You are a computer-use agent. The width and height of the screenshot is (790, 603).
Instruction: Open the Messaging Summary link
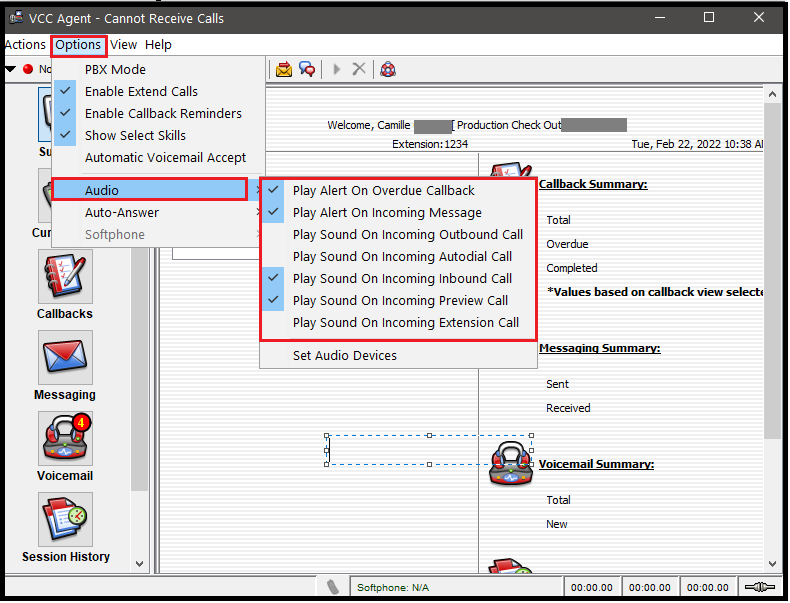point(600,348)
